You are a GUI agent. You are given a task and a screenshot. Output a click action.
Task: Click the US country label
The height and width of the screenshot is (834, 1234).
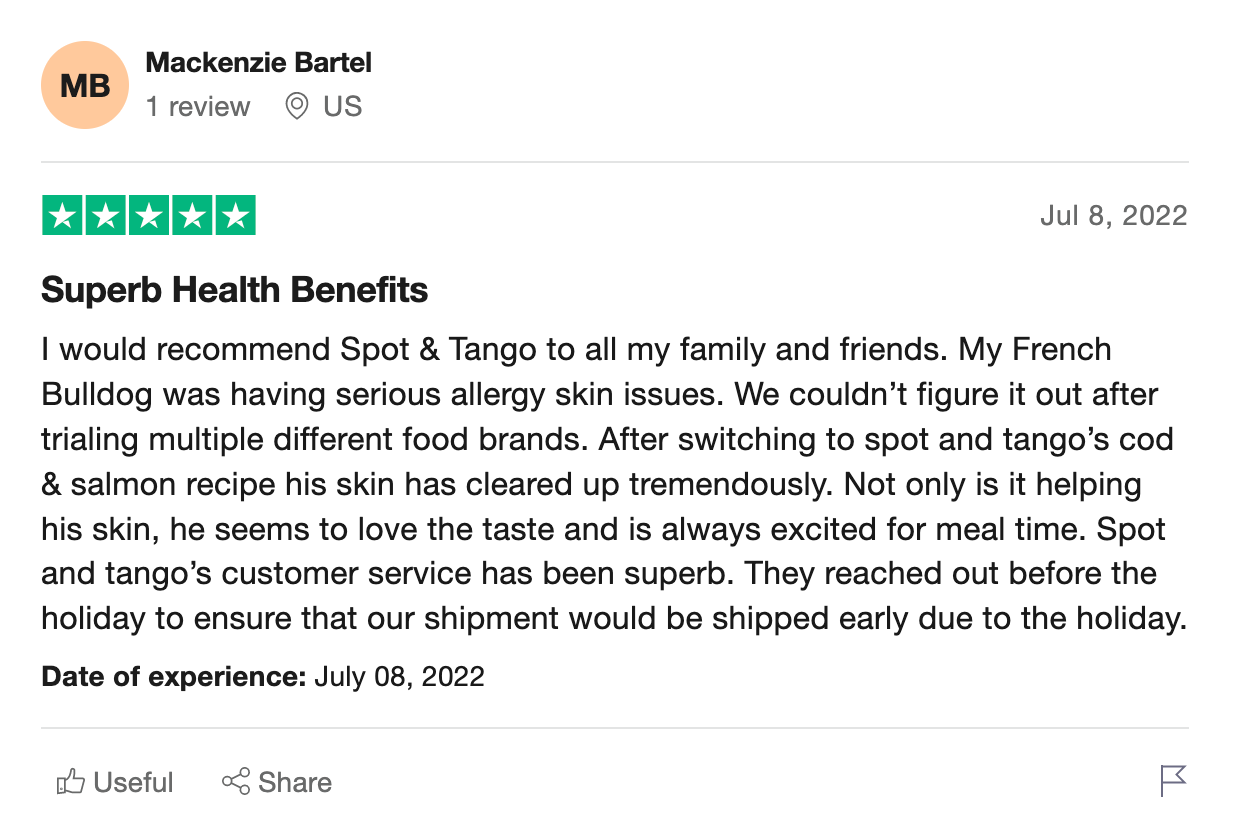click(342, 107)
